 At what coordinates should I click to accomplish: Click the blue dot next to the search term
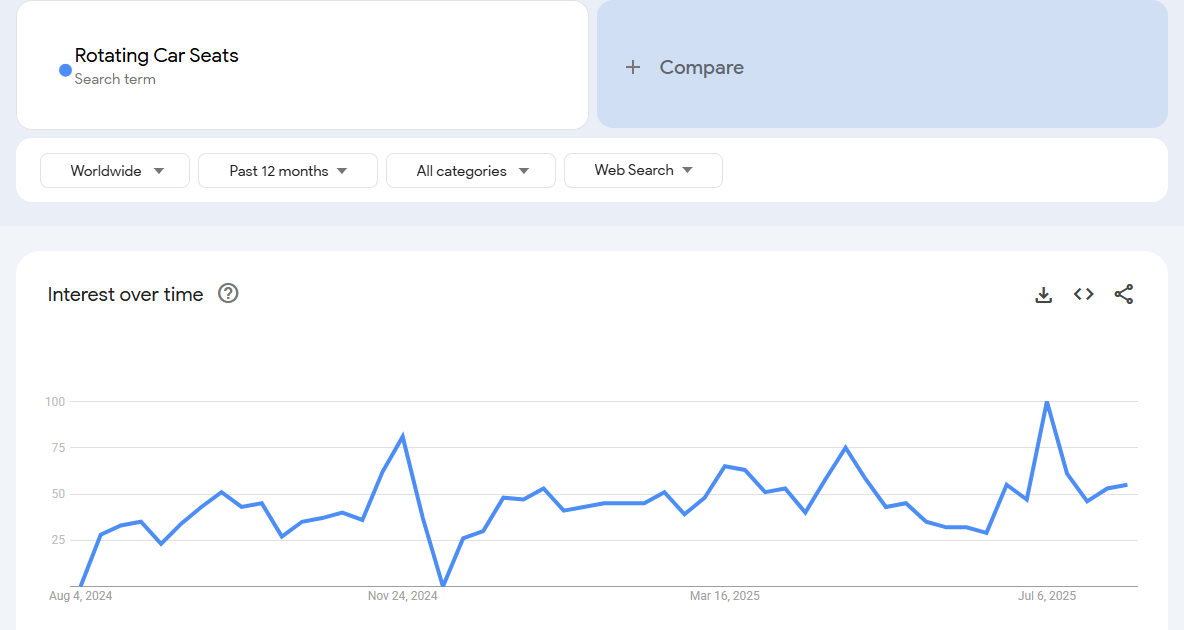tap(65, 70)
